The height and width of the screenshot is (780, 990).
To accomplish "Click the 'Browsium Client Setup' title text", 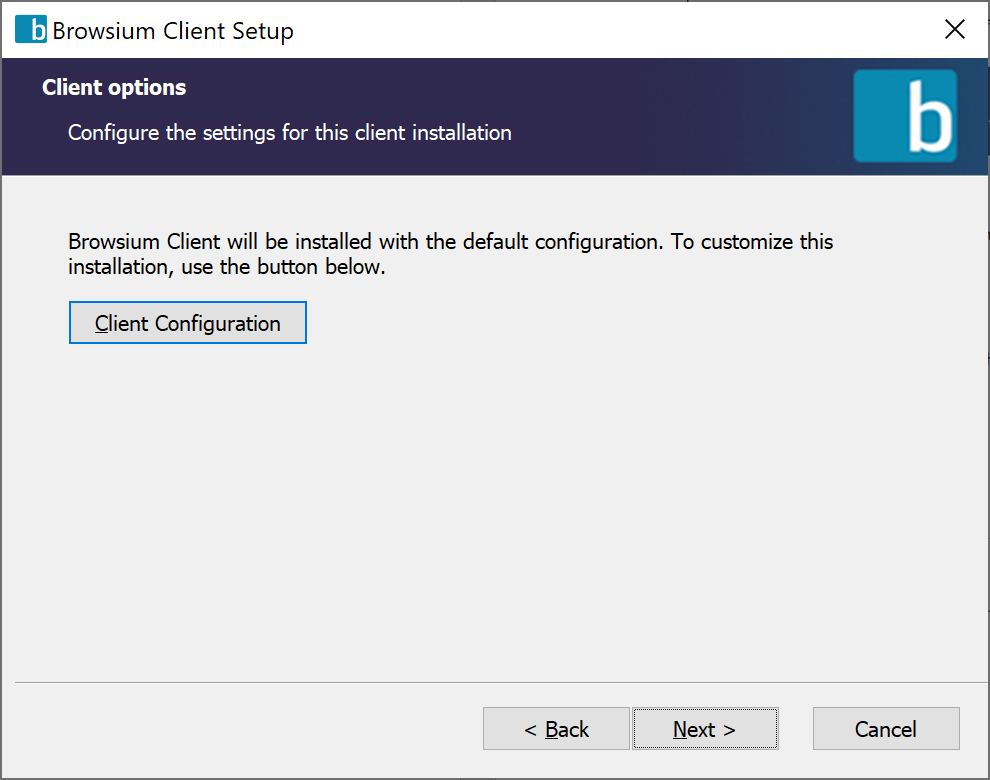I will tap(173, 31).
